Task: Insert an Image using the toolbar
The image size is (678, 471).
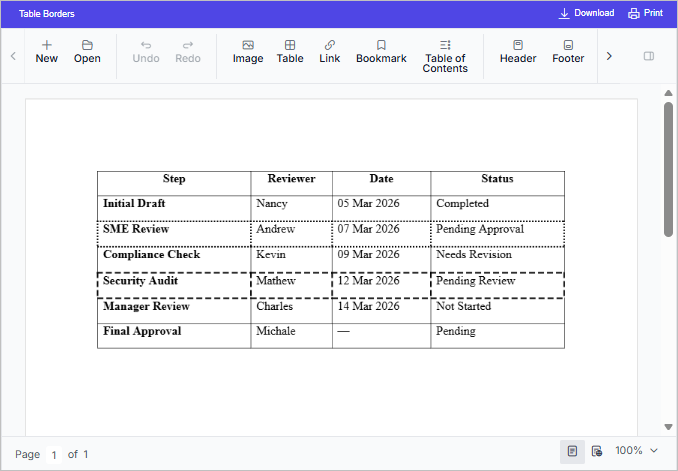Action: [248, 52]
